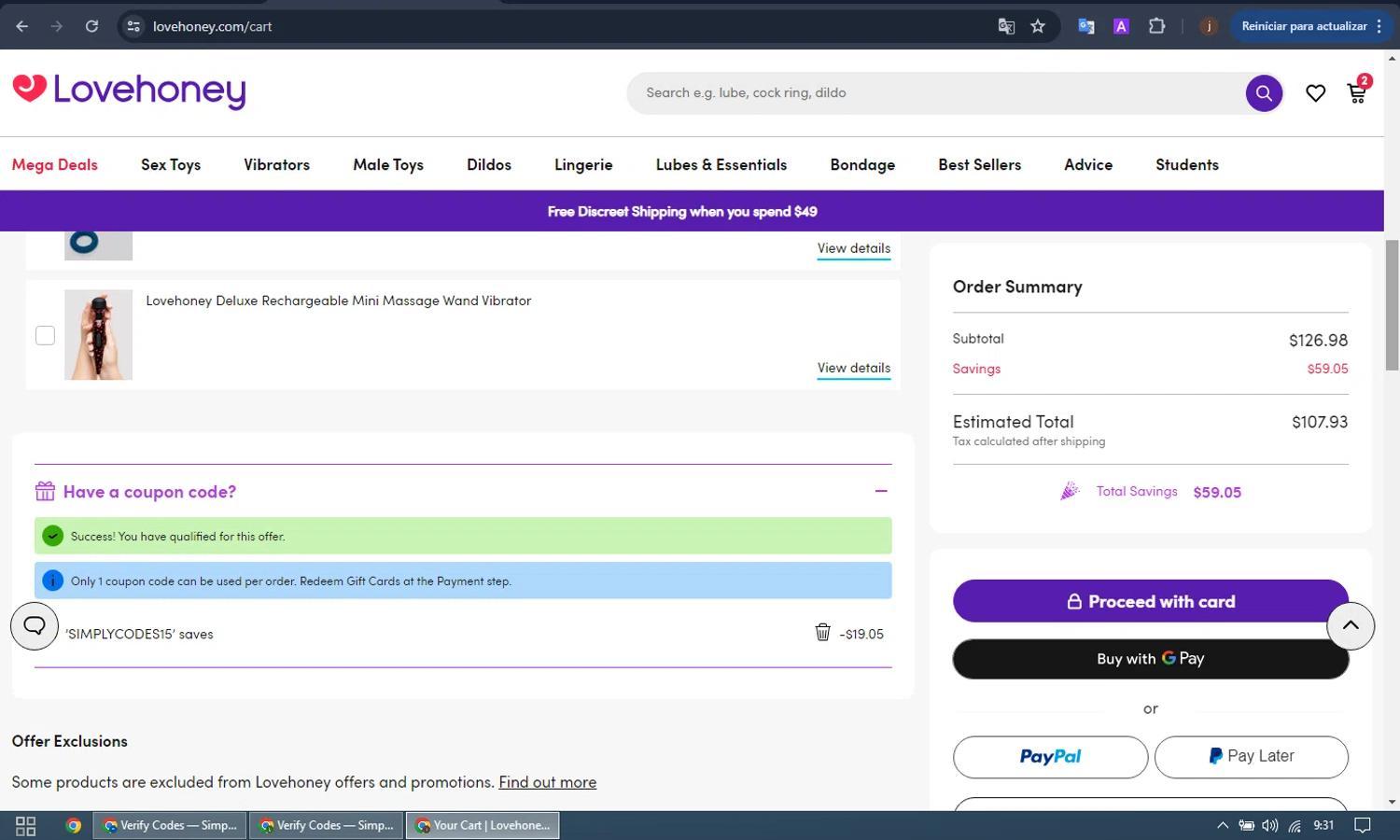The width and height of the screenshot is (1400, 840).
Task: Show hidden system tray icons
Action: point(1222,825)
